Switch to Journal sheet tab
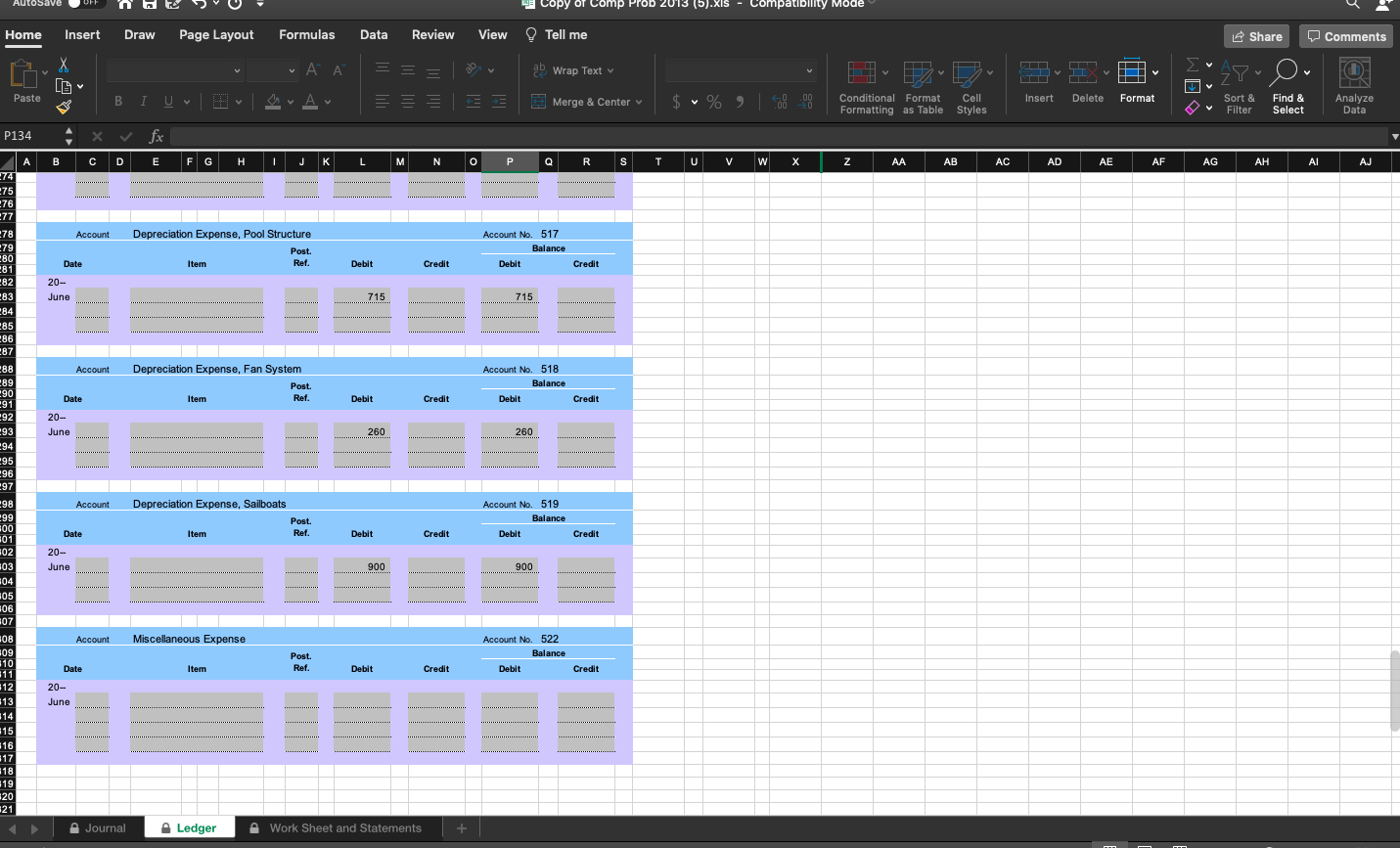Viewport: 1400px width, 848px height. tap(97, 827)
